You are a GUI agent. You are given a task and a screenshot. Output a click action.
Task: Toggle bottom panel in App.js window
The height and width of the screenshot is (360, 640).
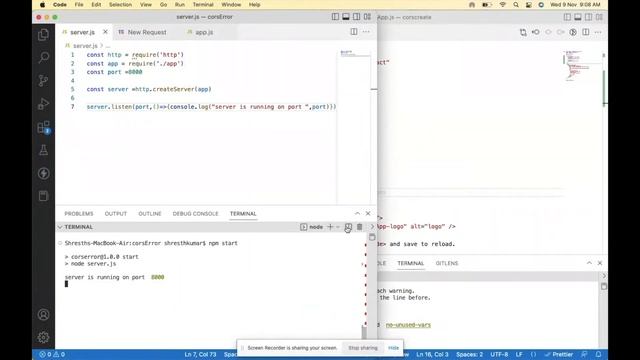click(x=578, y=17)
